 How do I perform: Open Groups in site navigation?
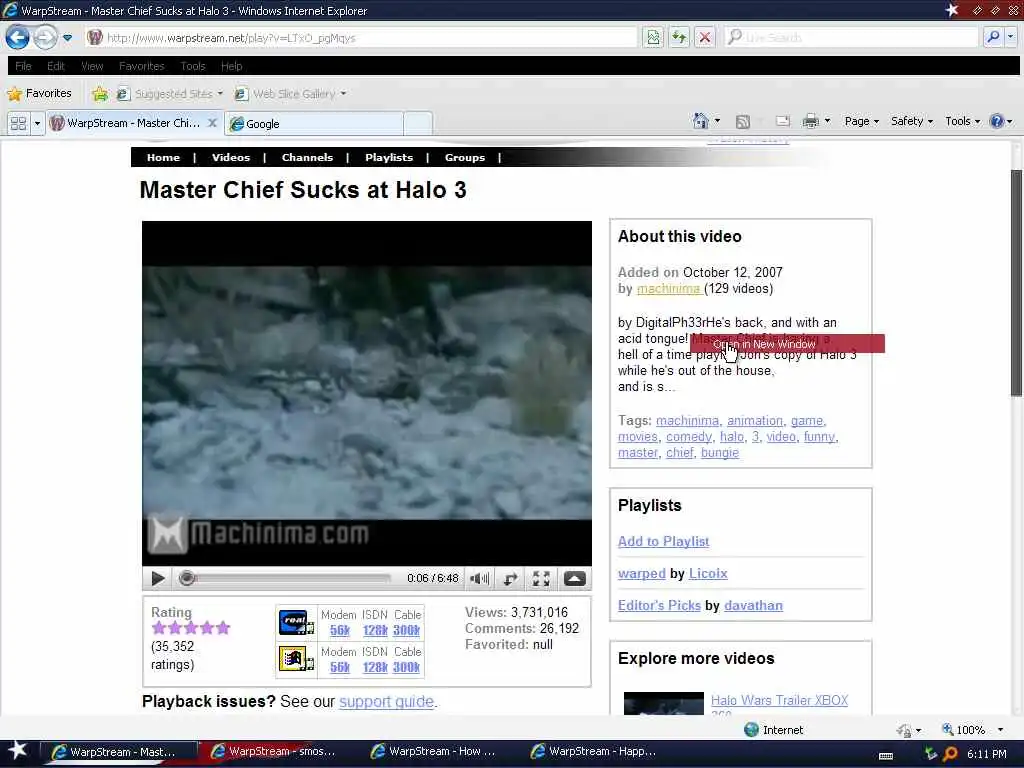(x=464, y=157)
